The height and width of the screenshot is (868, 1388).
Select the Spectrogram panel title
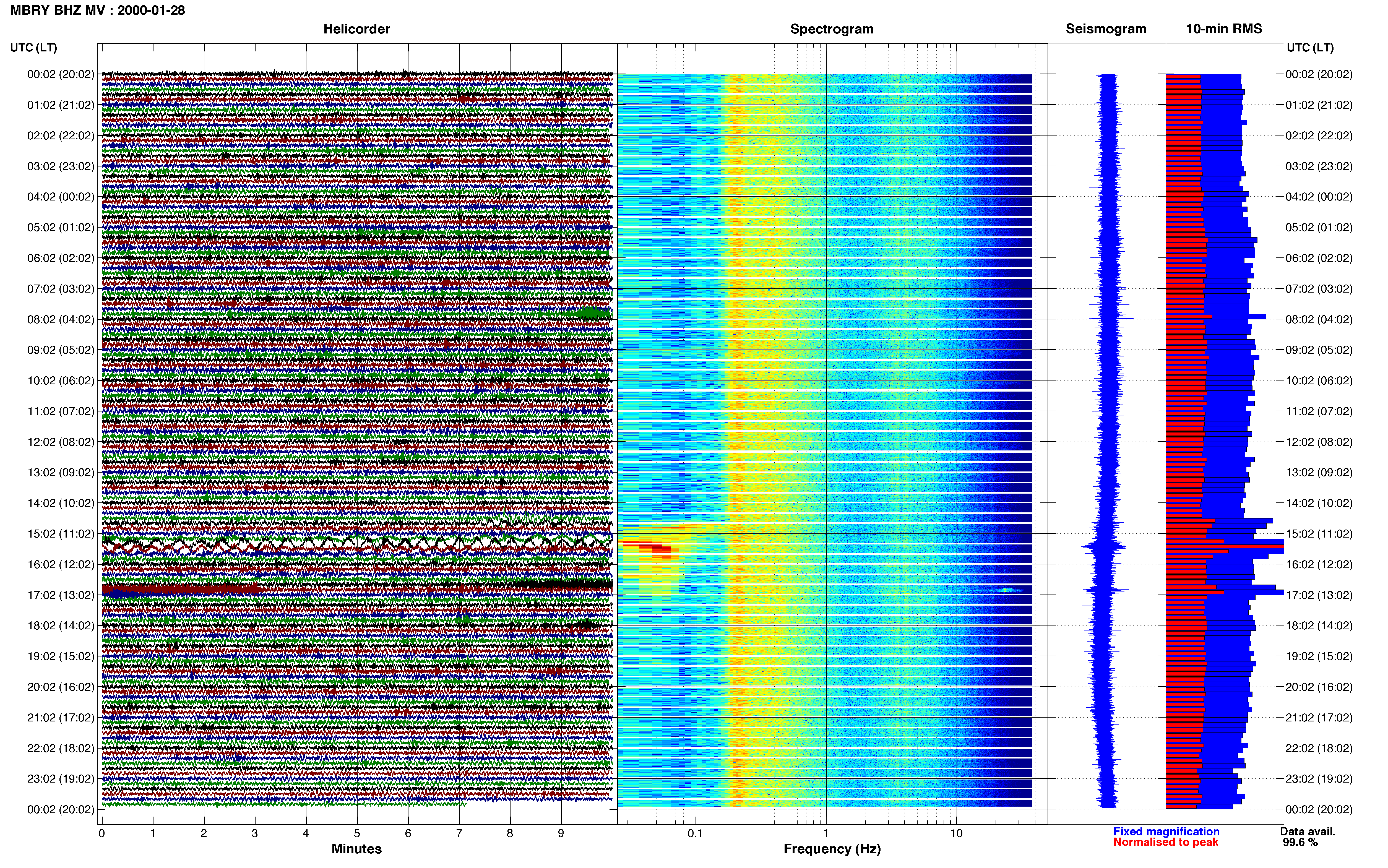pos(832,29)
